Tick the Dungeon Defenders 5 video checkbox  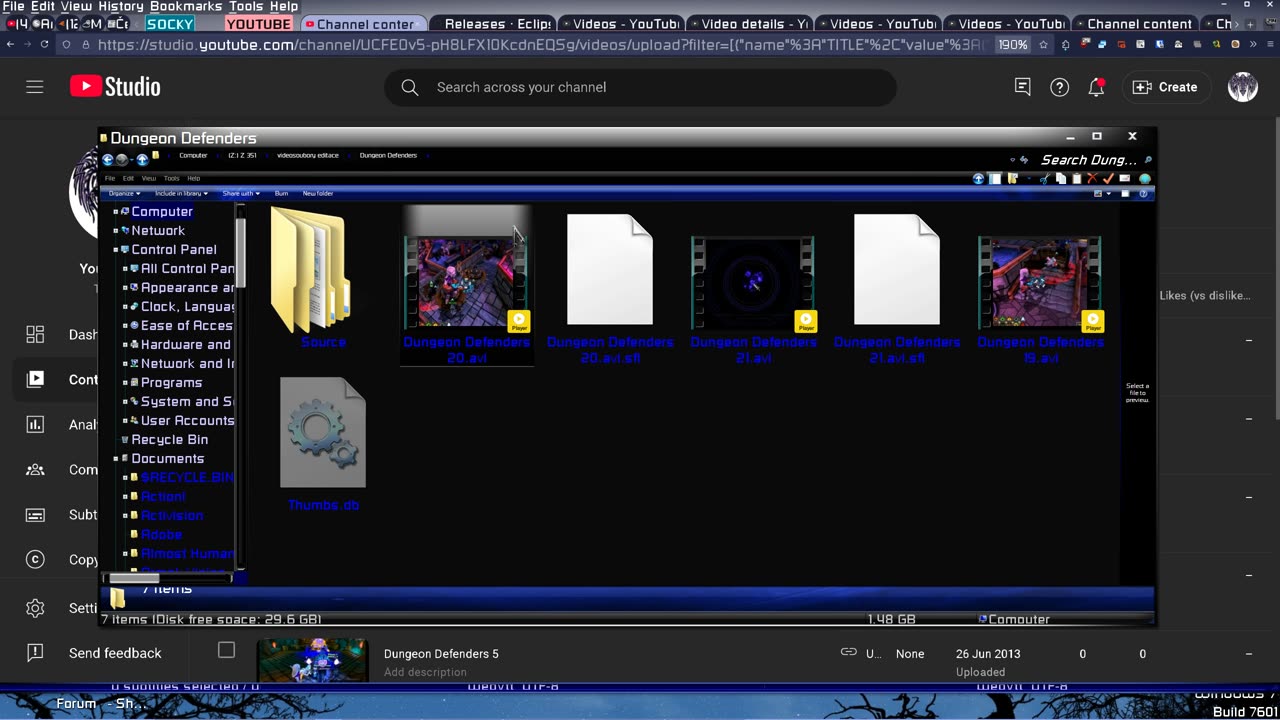pos(226,651)
